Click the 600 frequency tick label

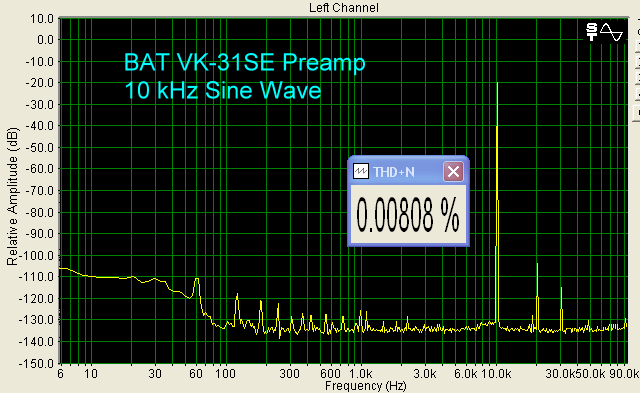click(x=330, y=373)
